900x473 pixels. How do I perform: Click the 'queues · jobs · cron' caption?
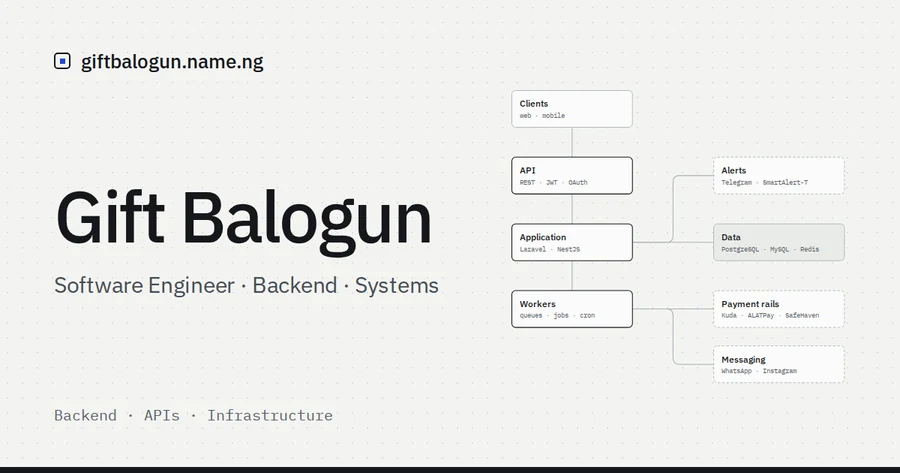point(557,315)
